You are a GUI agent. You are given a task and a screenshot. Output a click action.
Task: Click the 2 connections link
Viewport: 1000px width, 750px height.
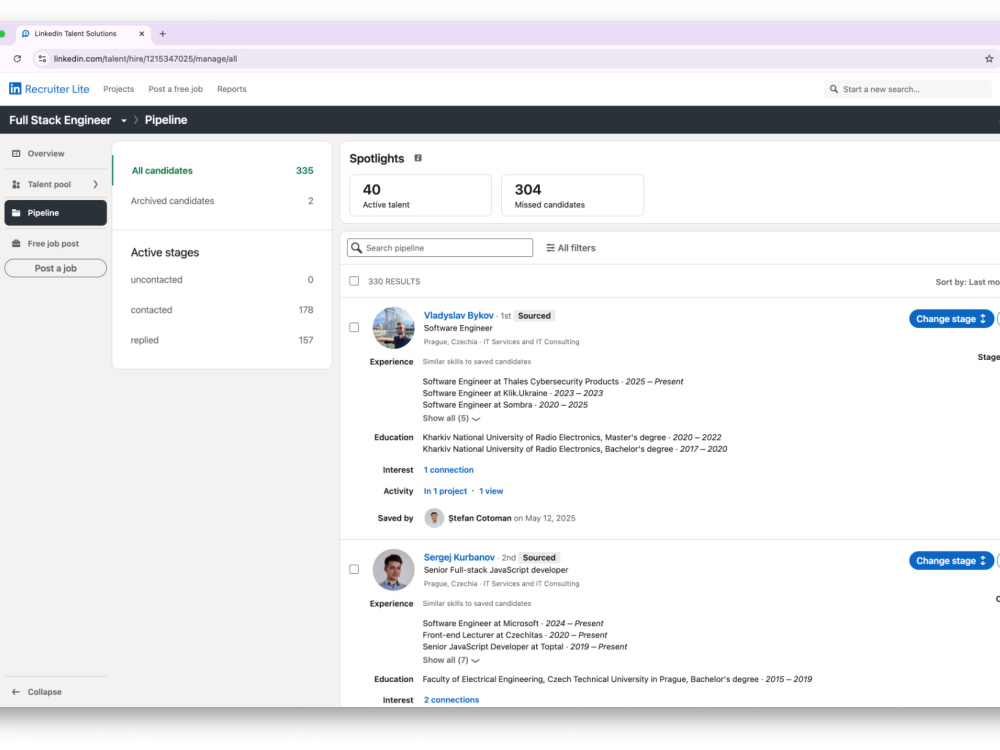pos(452,700)
